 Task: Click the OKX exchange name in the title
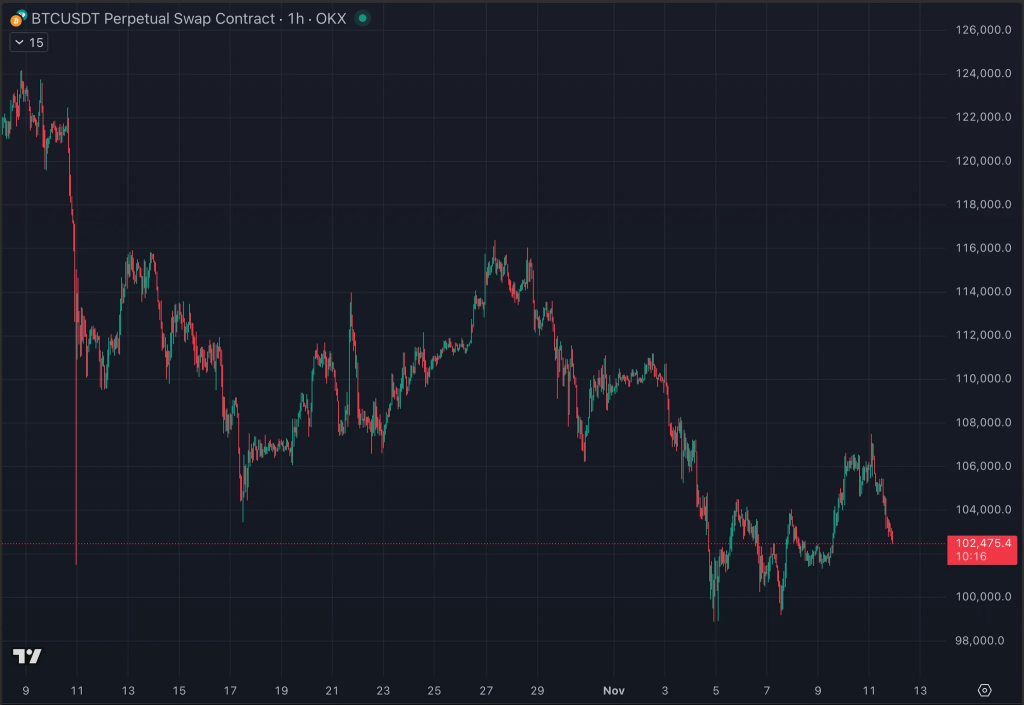pyautogui.click(x=329, y=18)
